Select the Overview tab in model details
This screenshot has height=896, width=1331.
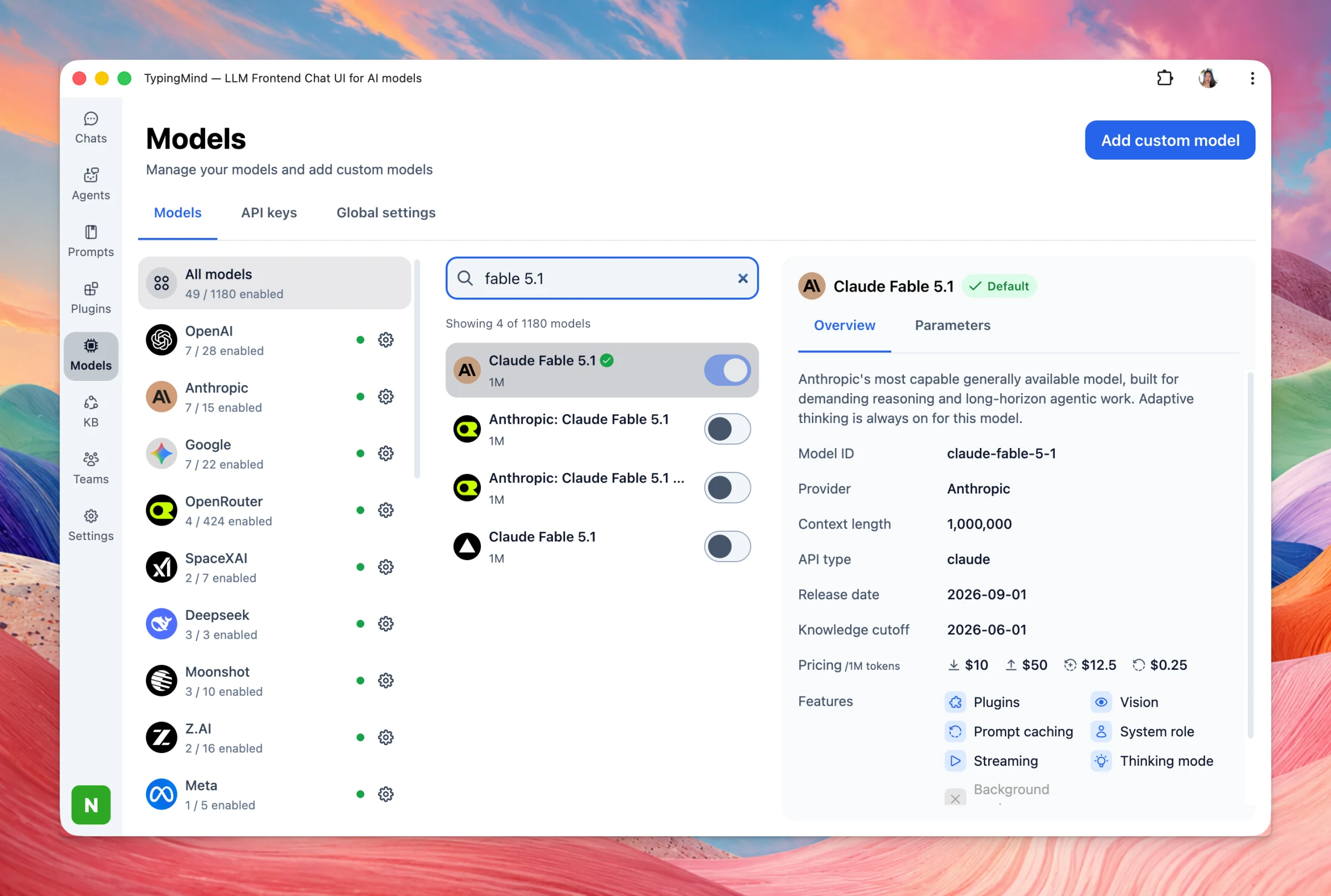[844, 325]
